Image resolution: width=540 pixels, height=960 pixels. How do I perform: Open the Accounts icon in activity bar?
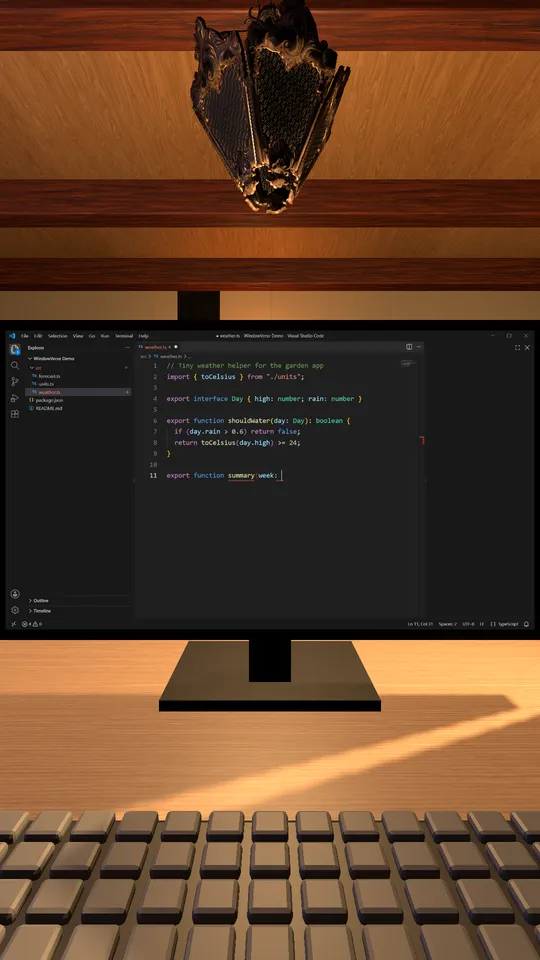click(15, 594)
